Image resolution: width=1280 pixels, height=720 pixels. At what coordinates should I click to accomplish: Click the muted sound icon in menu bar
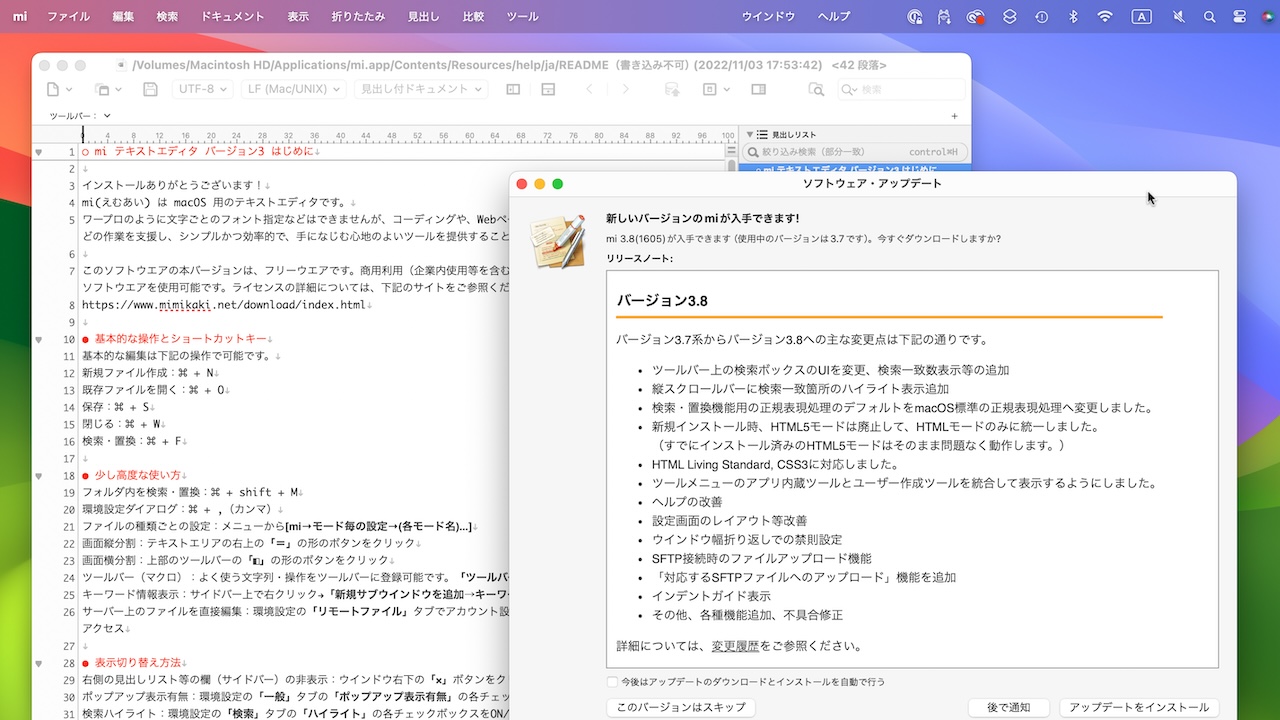[1178, 16]
